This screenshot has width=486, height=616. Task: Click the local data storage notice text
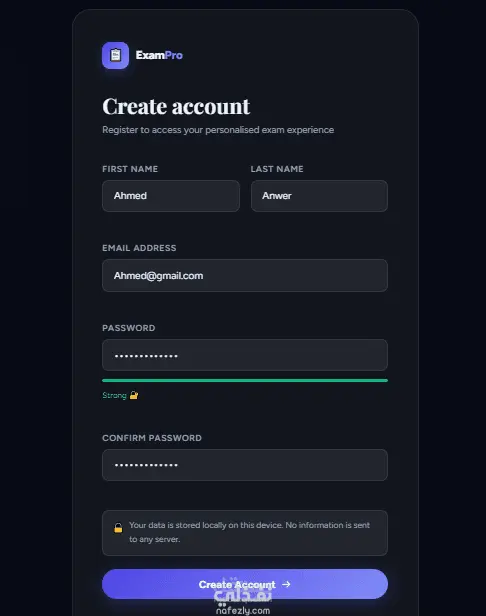tap(249, 532)
